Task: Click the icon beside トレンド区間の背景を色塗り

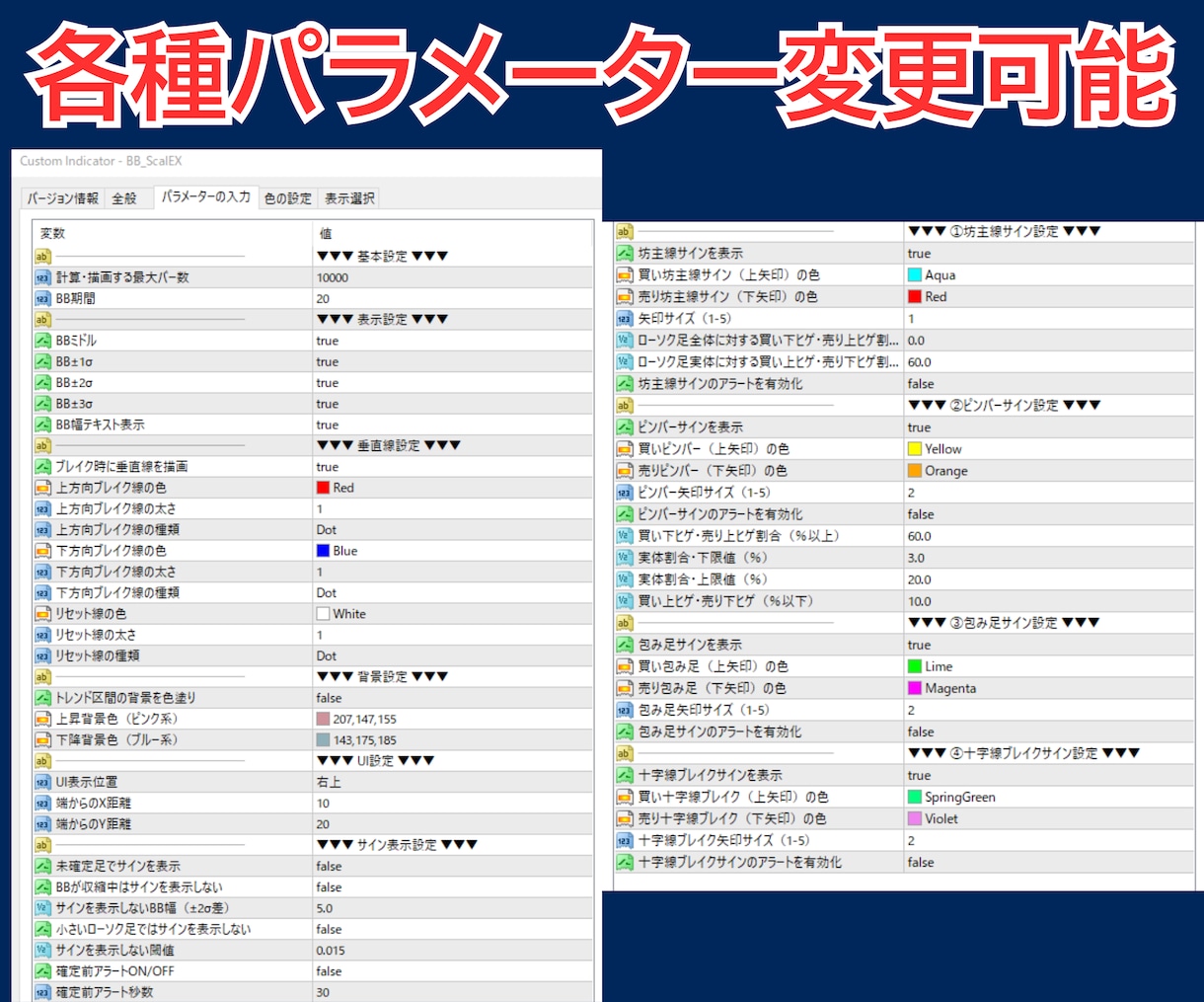Action: tap(42, 698)
